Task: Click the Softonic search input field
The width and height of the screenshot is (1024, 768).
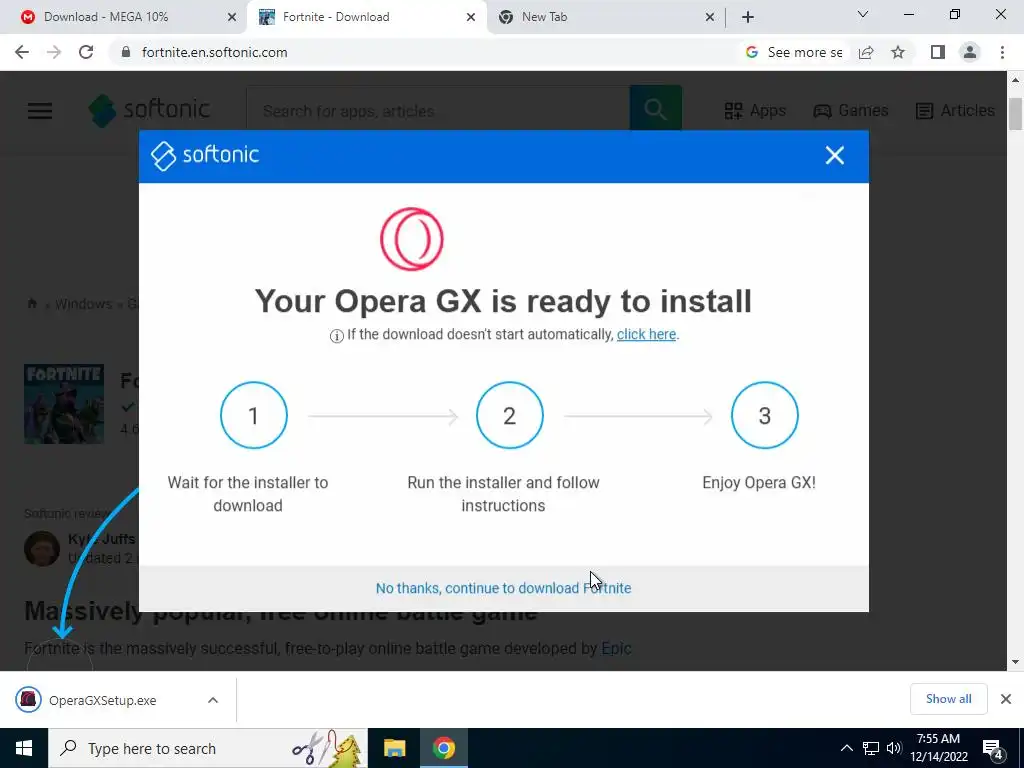Action: click(x=438, y=110)
